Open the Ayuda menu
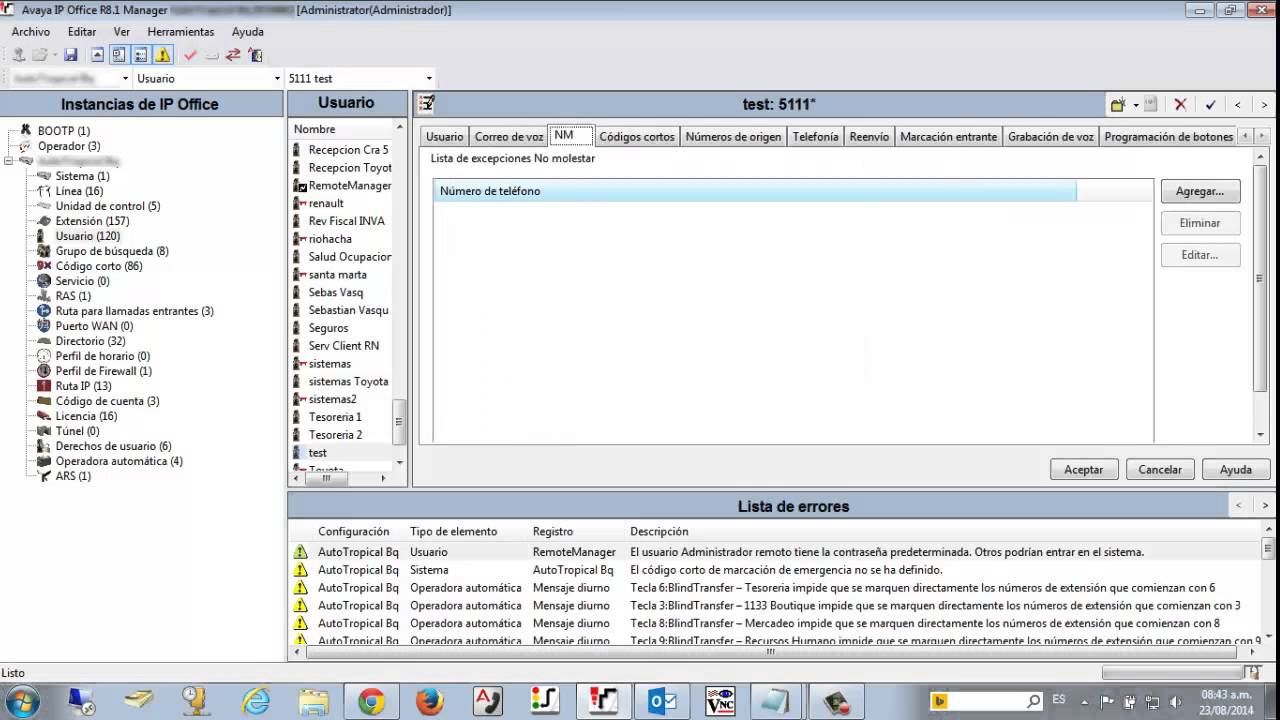 [248, 32]
